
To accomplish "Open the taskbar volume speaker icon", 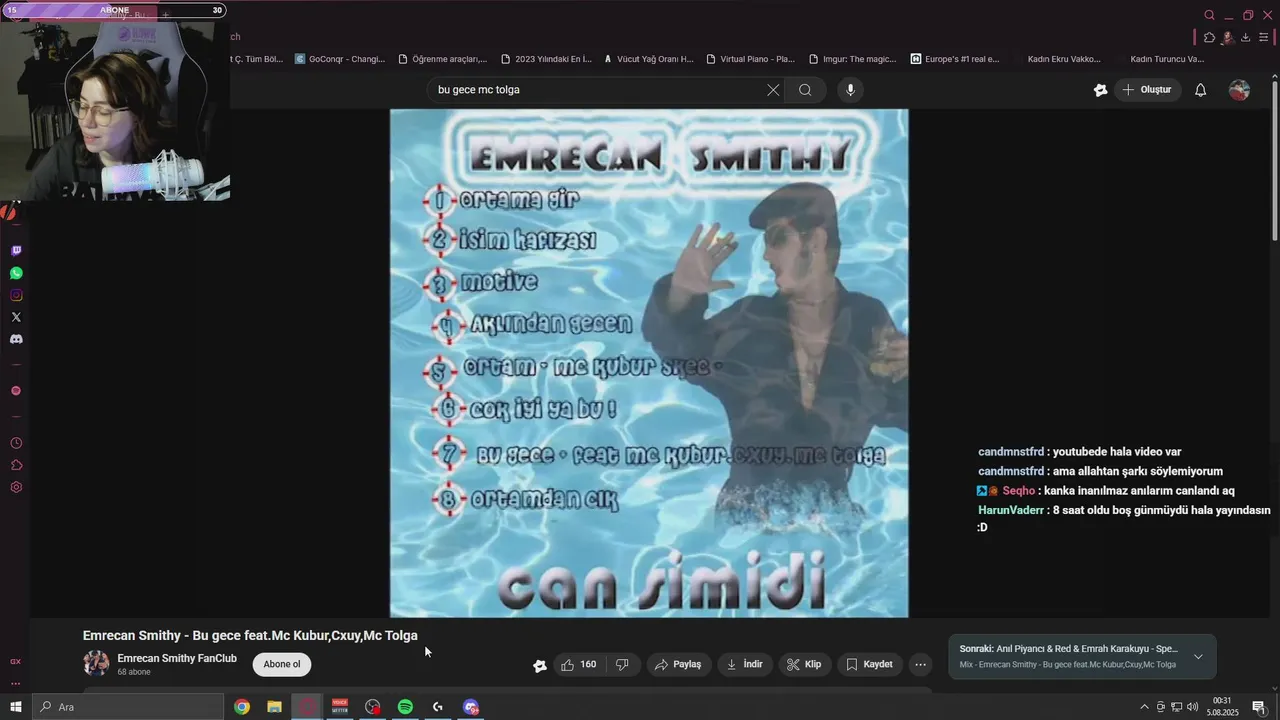I will pyautogui.click(x=1192, y=707).
